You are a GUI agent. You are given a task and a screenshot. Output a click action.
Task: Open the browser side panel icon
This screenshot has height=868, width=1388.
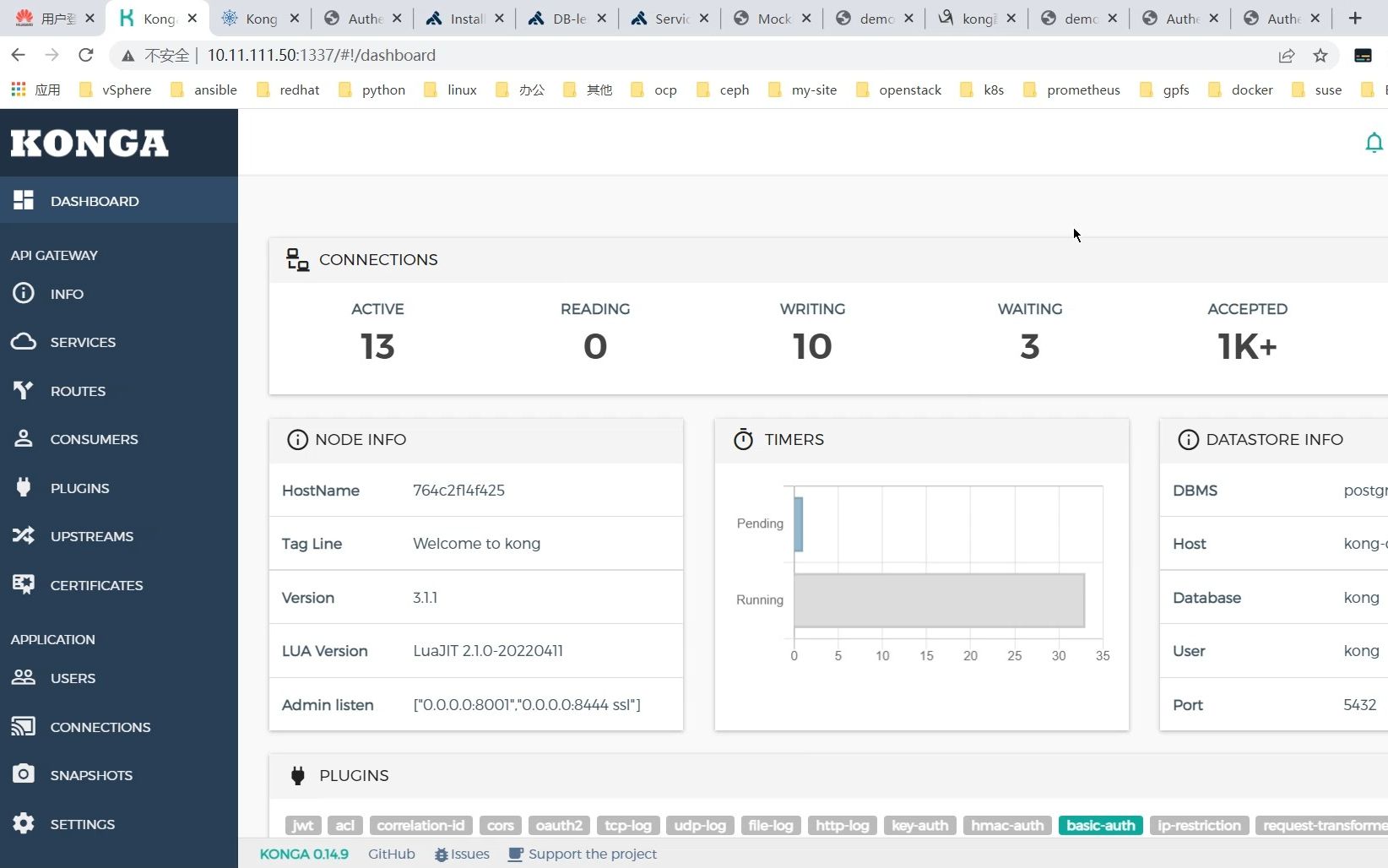(1363, 56)
